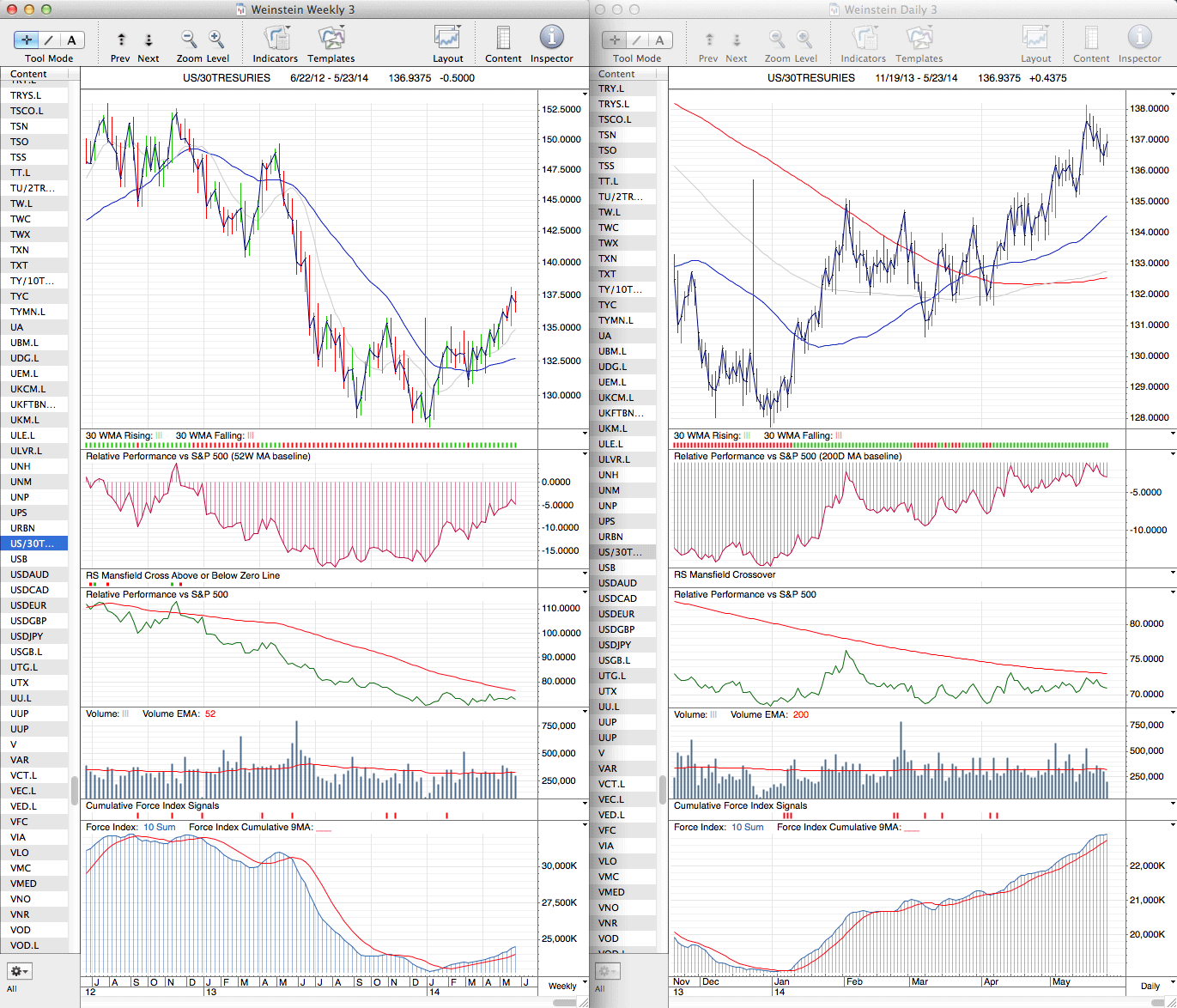Click the Layout icon in Weekly window

(447, 39)
